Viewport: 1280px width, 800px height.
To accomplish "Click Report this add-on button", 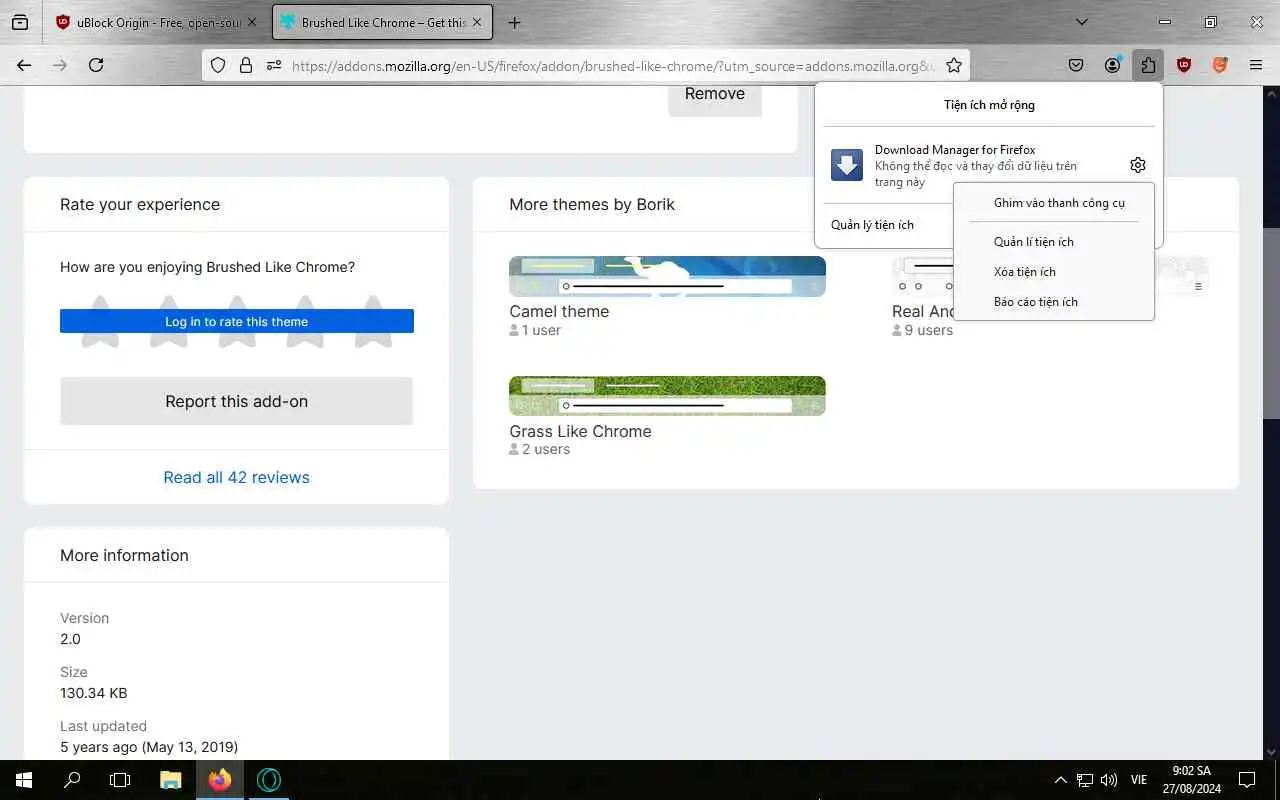I will (237, 401).
